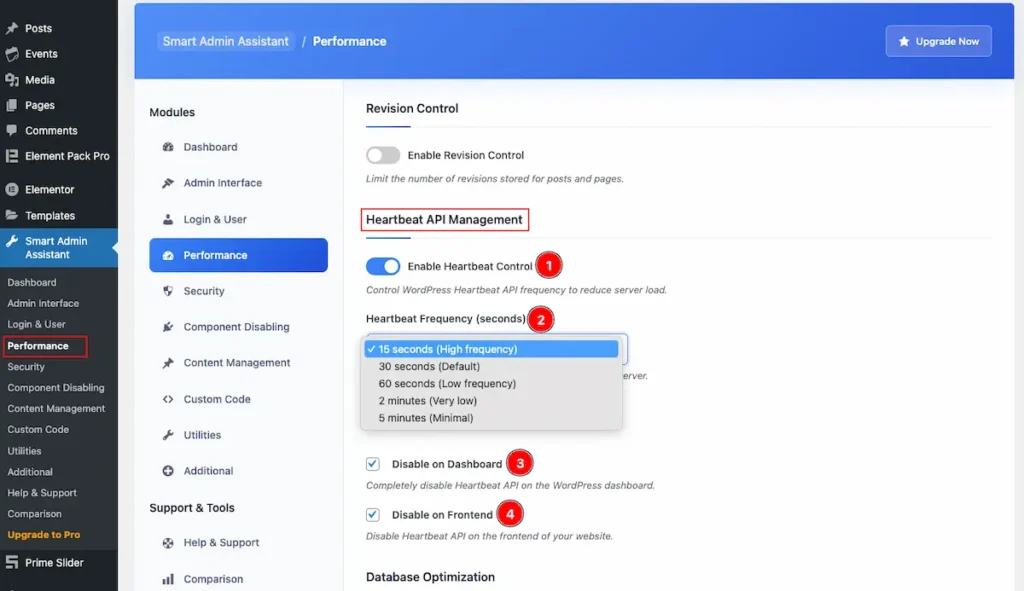1024x591 pixels.
Task: Click the Element Pack Pro icon
Action: click(12, 156)
